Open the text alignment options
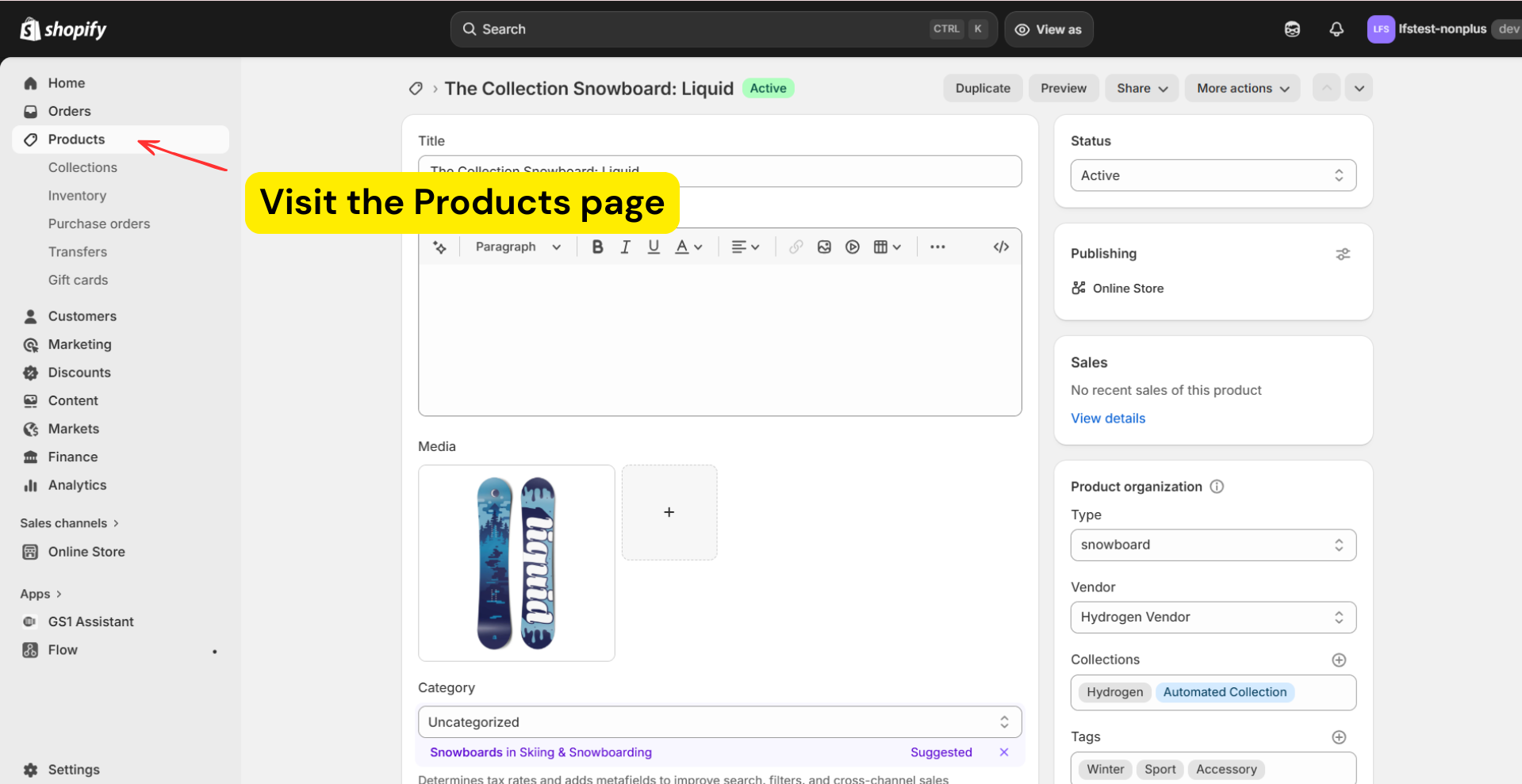 746,247
